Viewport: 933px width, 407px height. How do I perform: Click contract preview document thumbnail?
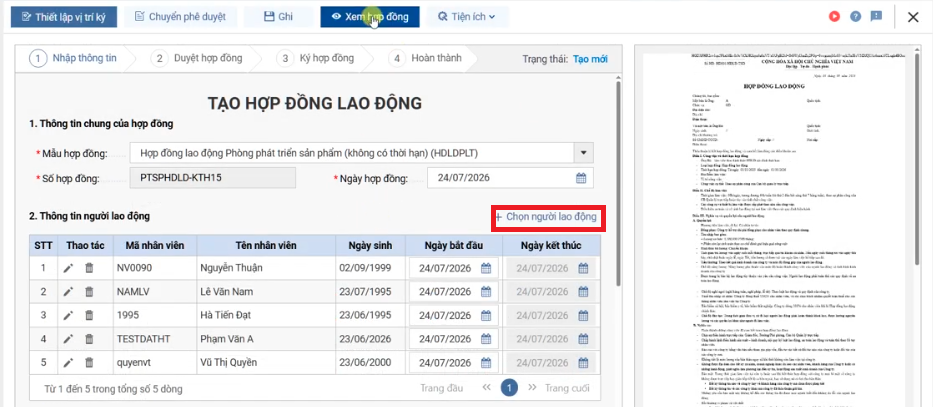[774, 228]
